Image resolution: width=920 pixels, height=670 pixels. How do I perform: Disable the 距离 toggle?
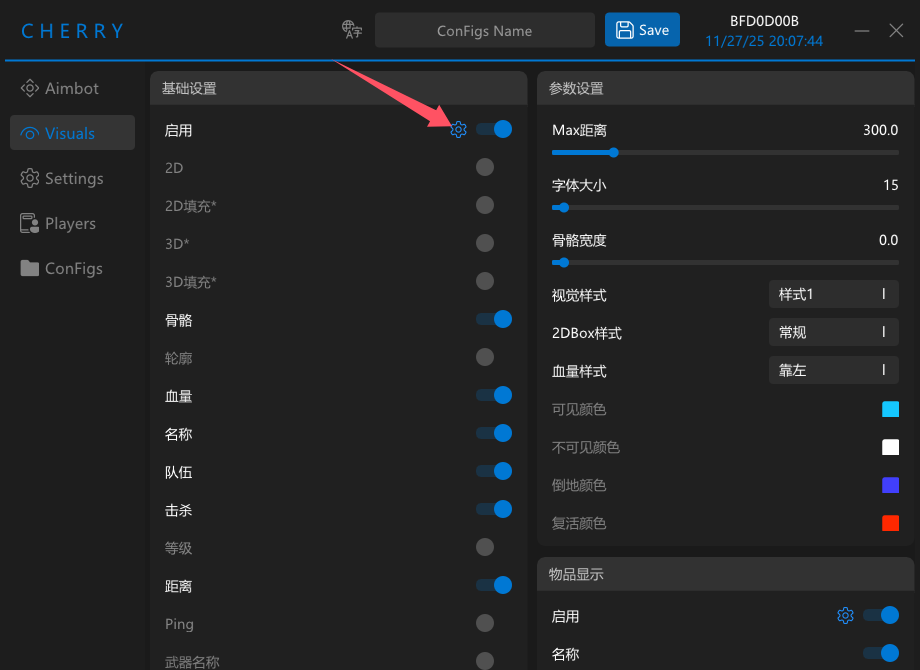click(494, 585)
